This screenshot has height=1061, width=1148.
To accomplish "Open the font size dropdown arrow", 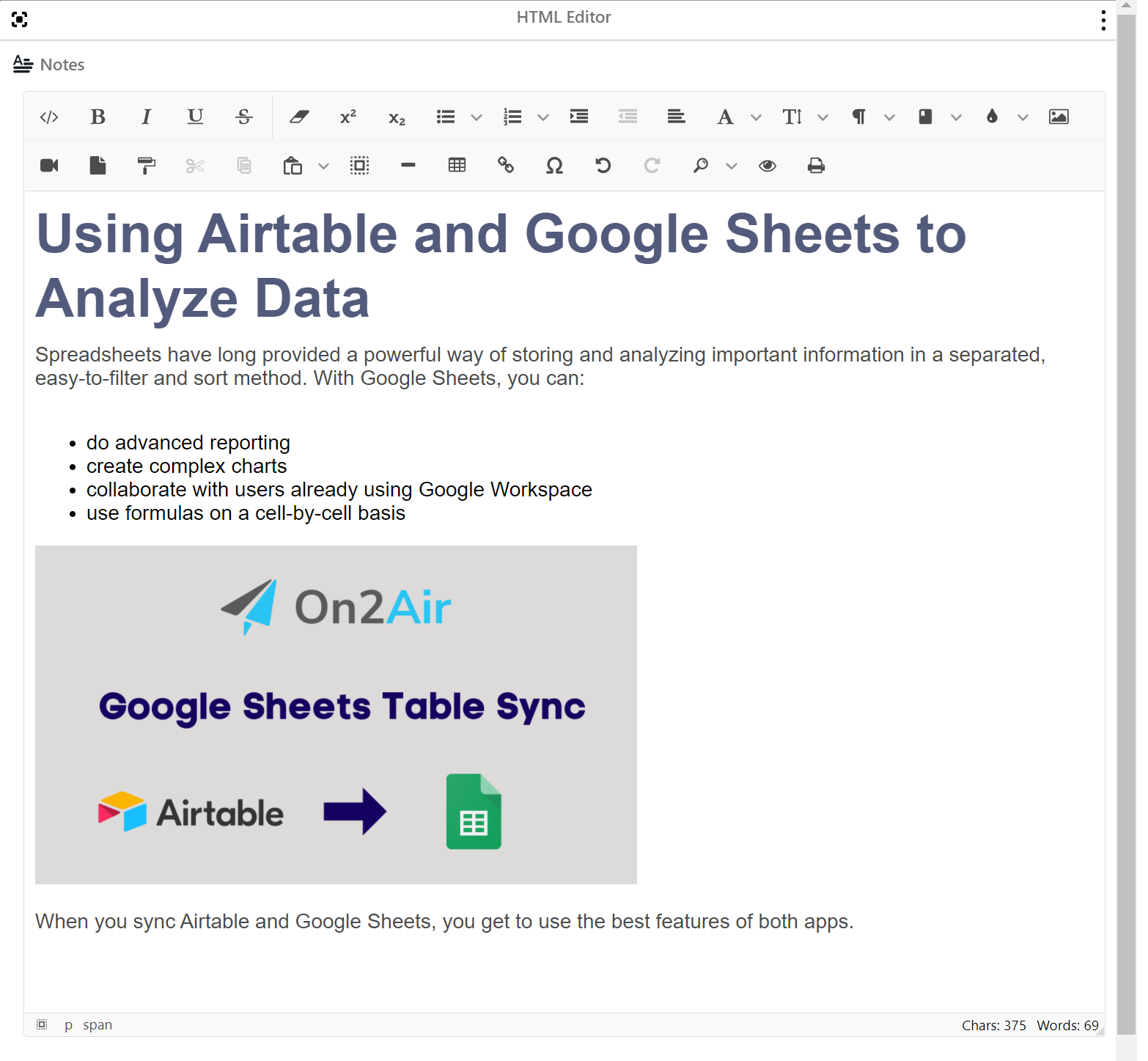I will click(x=823, y=117).
